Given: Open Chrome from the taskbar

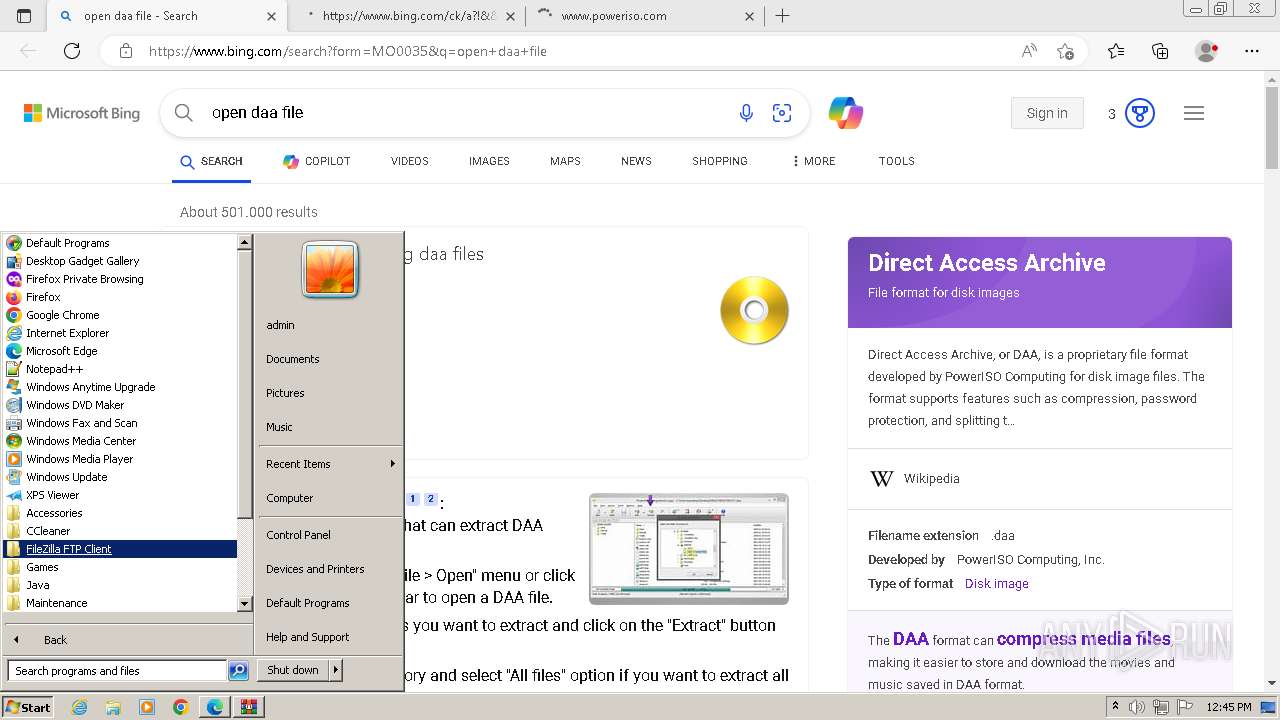Looking at the screenshot, I should [181, 707].
